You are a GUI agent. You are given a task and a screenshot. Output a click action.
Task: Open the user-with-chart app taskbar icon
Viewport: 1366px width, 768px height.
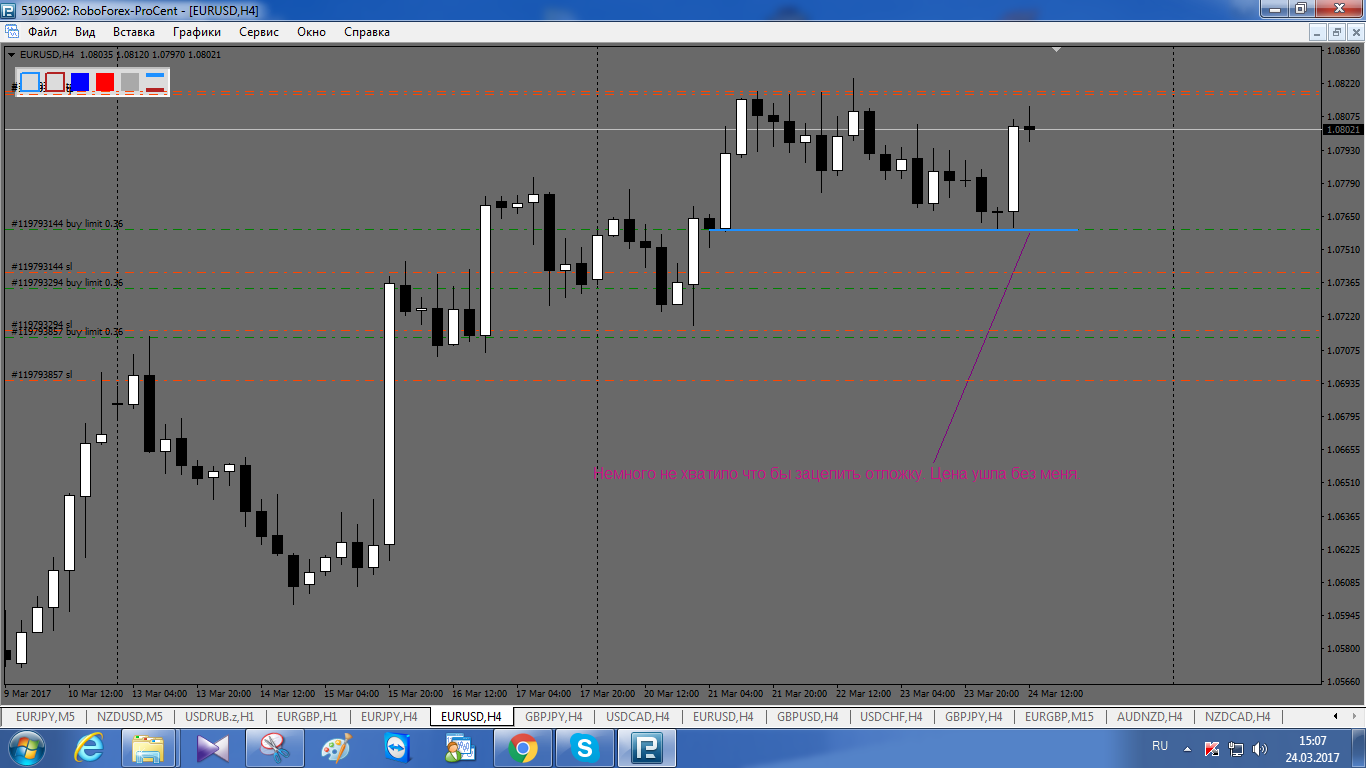[460, 748]
